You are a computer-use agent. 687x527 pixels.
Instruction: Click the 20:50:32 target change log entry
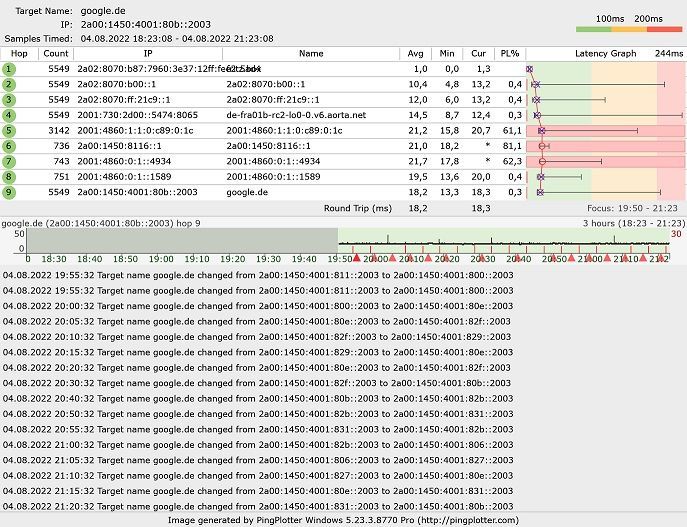(258, 414)
